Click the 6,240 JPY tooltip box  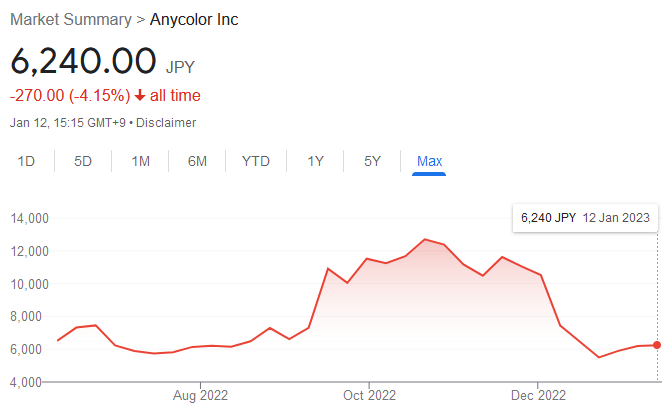point(585,218)
